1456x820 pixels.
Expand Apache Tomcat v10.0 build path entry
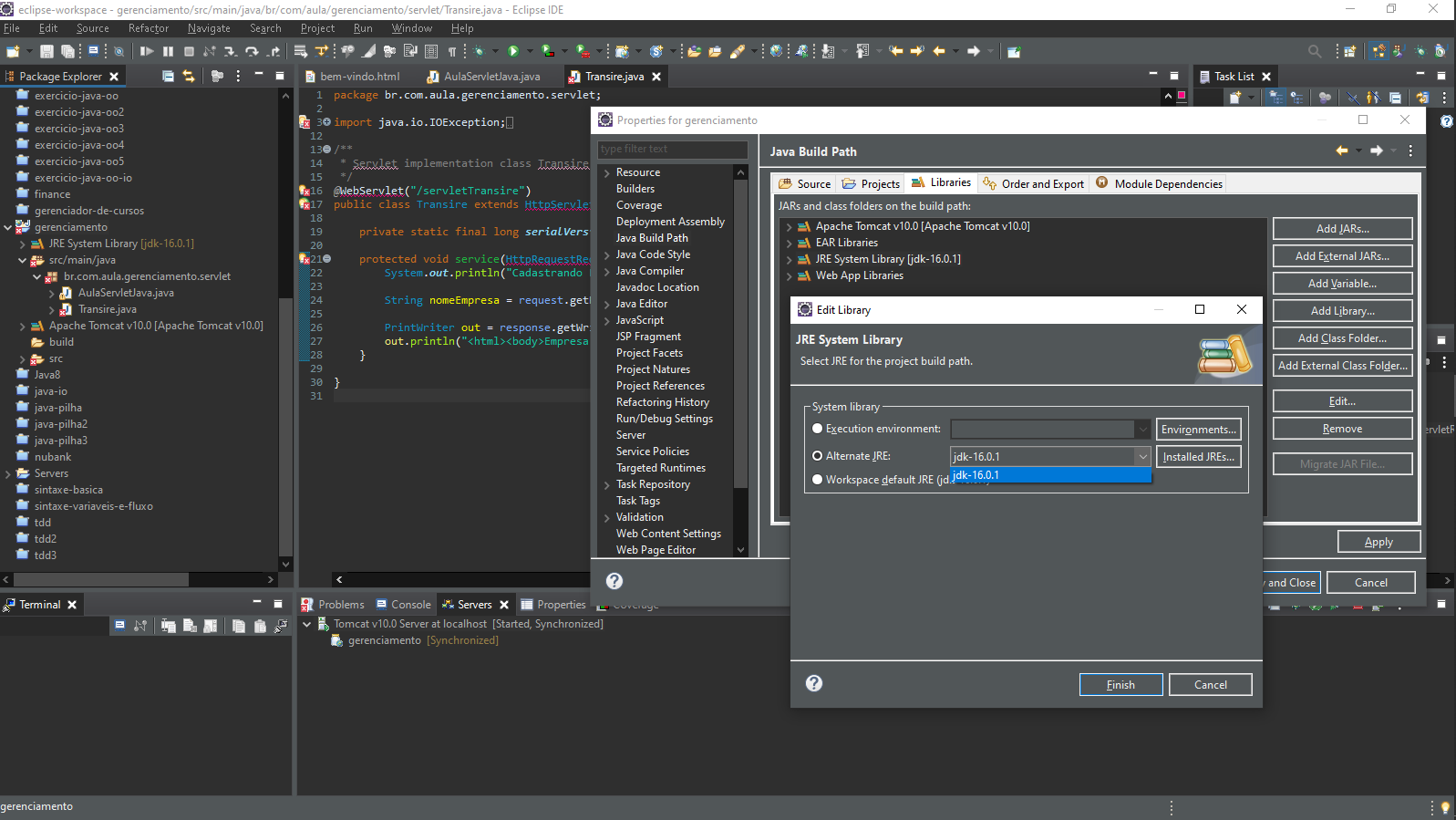click(789, 226)
